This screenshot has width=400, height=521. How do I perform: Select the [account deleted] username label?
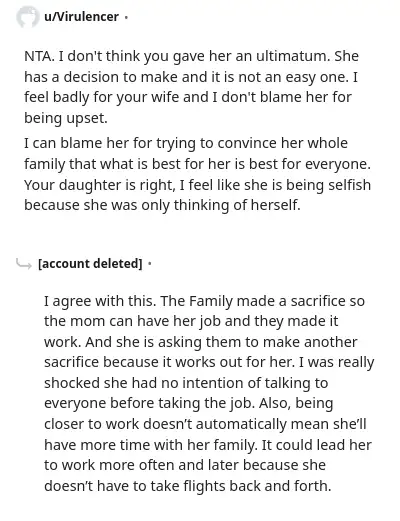(x=90, y=264)
